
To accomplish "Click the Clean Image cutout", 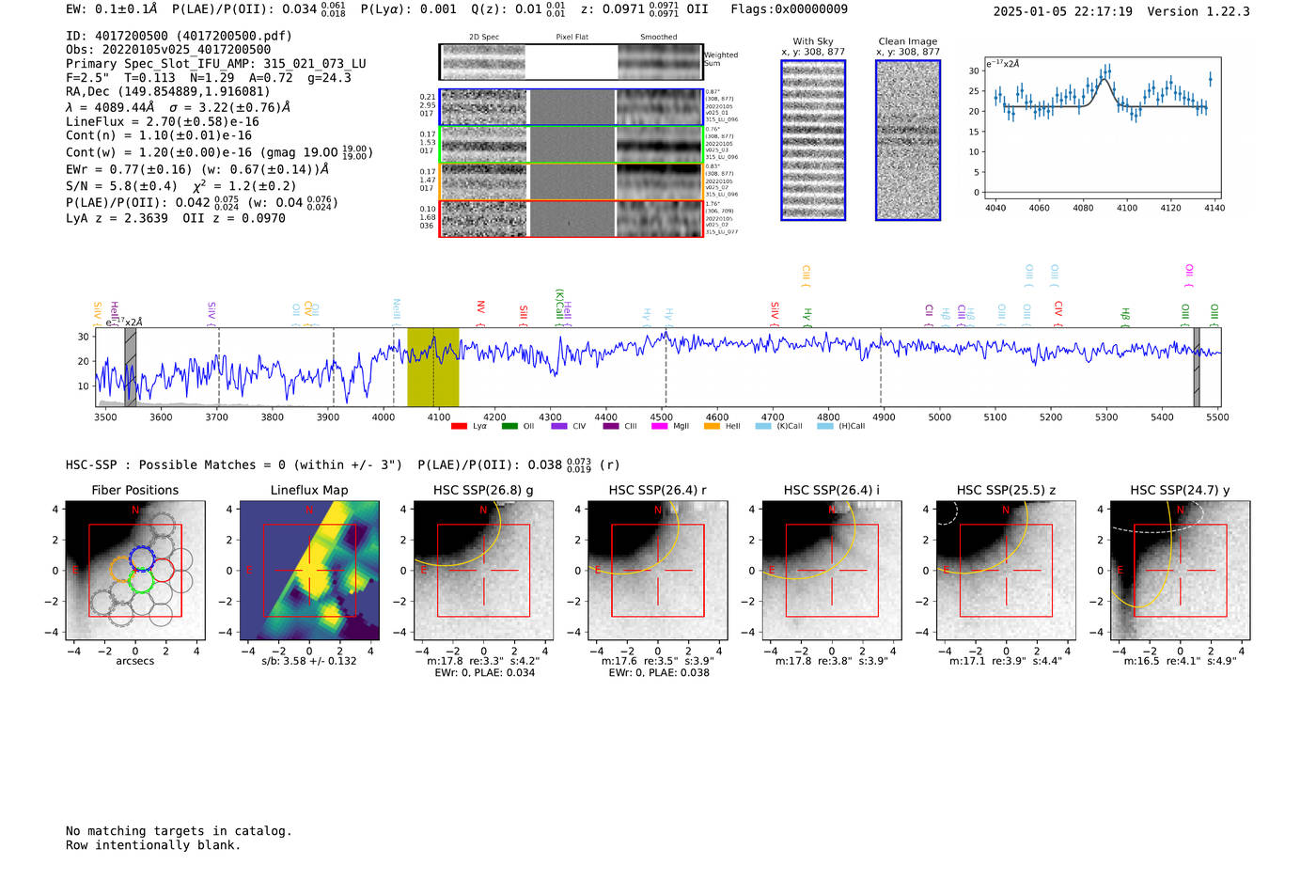I will click(908, 140).
